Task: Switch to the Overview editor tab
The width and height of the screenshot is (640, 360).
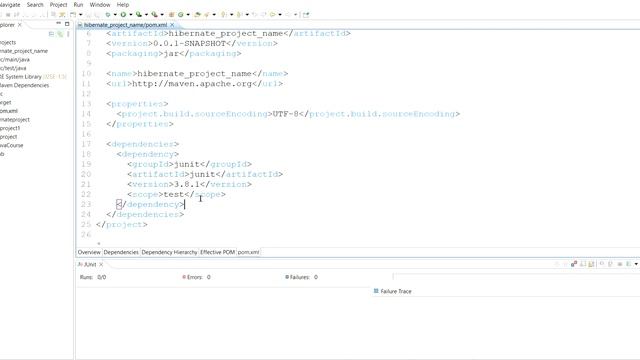Action: (x=89, y=252)
